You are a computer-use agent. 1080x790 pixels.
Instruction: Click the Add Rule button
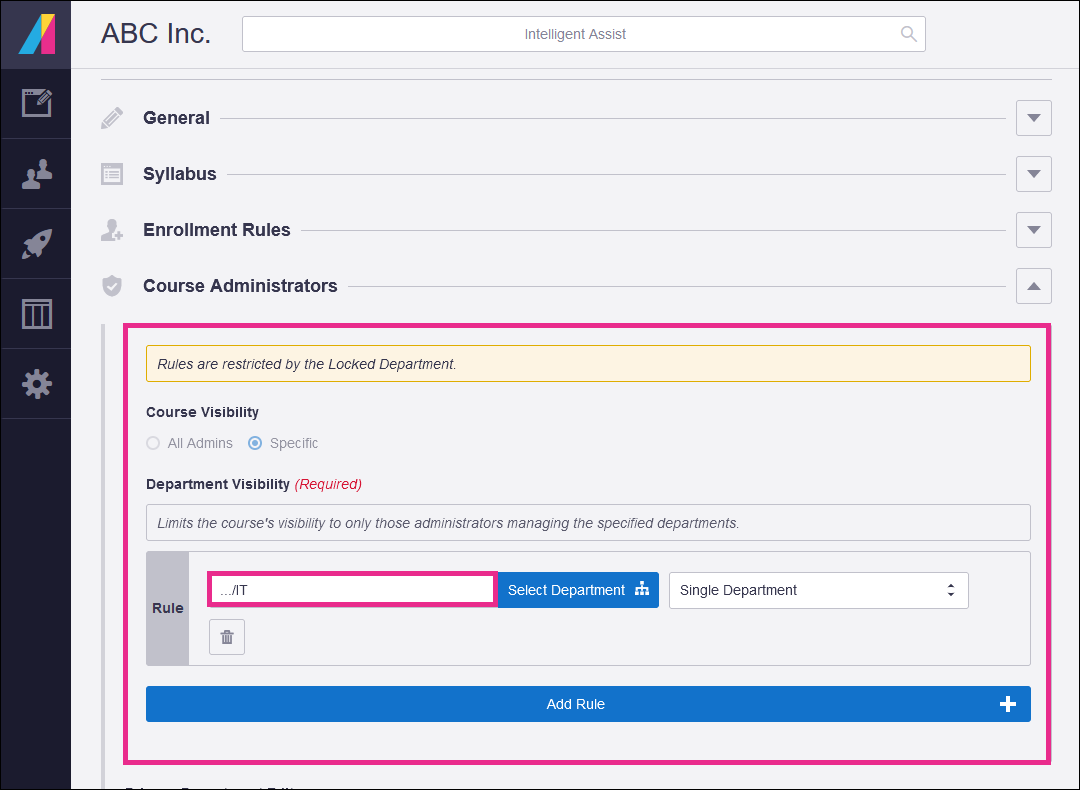[588, 703]
